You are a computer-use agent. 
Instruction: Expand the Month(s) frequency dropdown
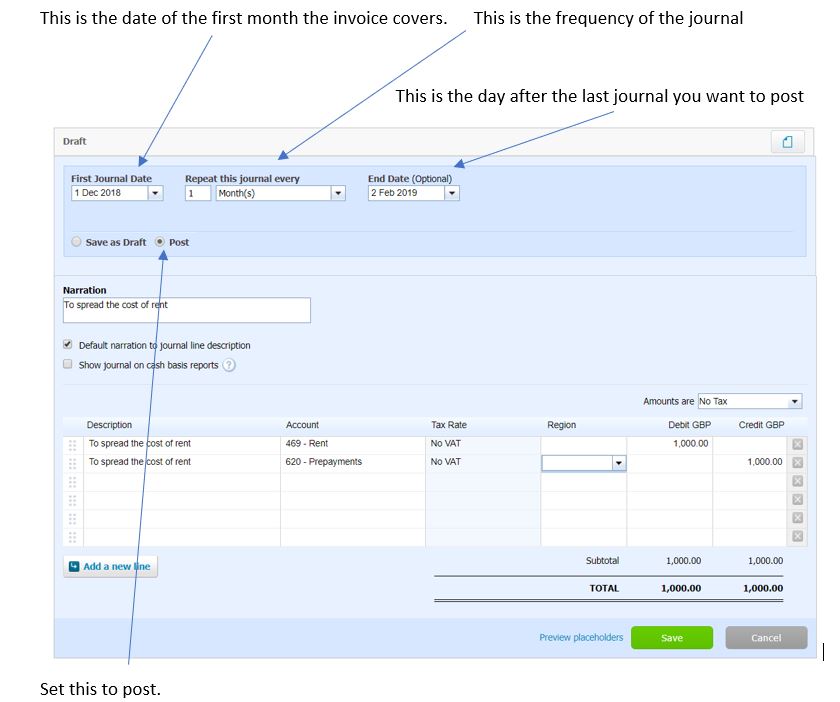[338, 193]
